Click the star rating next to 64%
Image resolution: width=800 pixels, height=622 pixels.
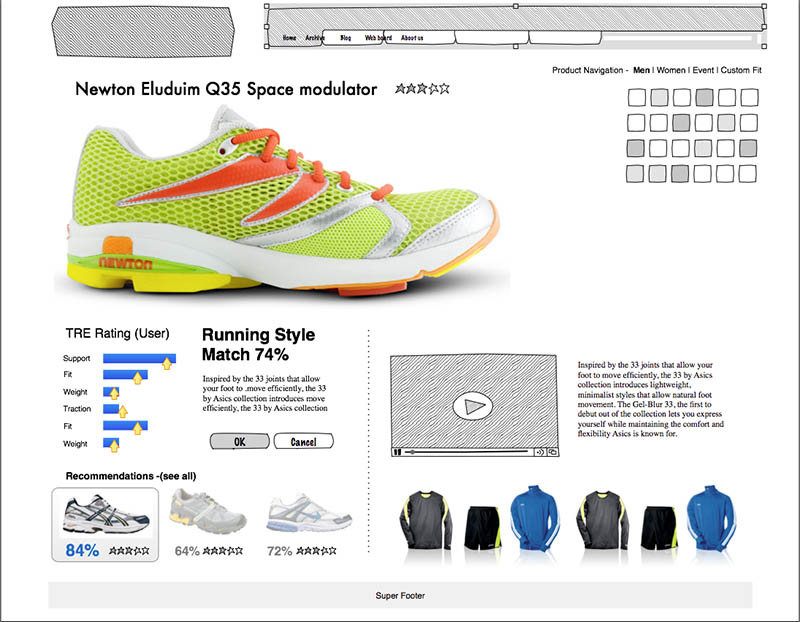click(x=223, y=551)
